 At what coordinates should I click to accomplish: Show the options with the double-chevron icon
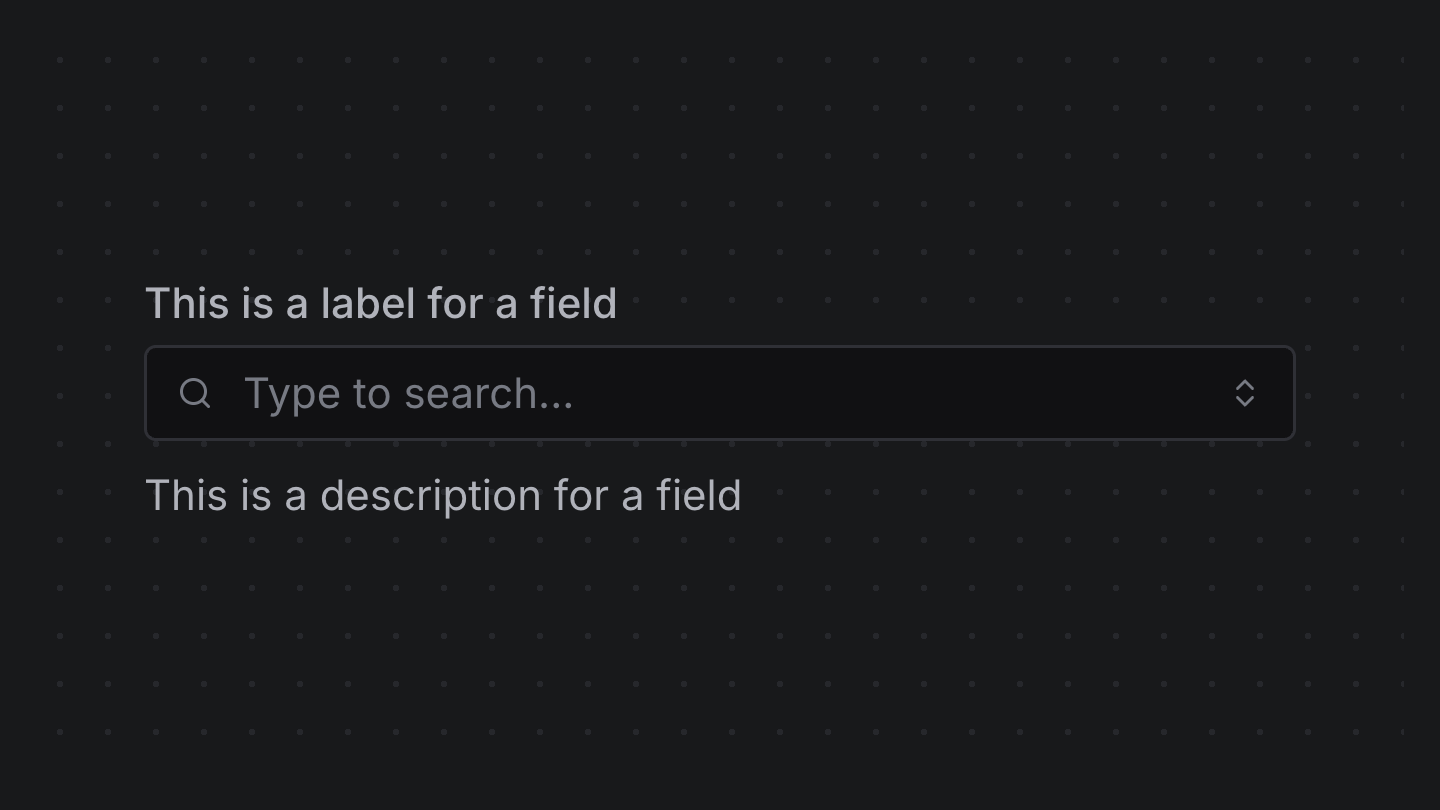click(x=1244, y=393)
